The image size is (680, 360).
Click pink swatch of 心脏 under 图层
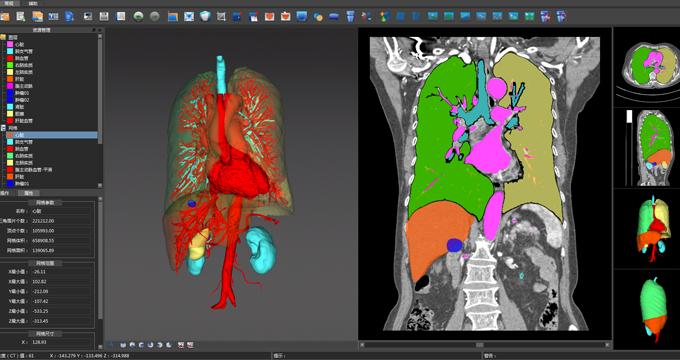tap(10, 44)
